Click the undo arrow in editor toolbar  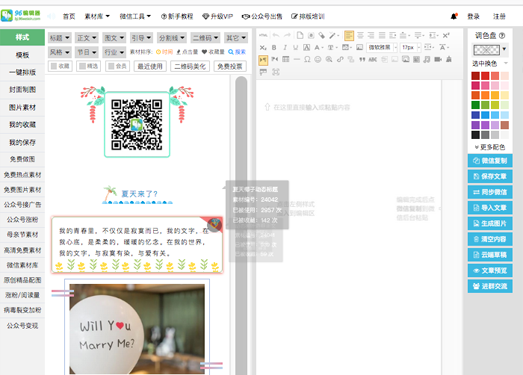[x=276, y=35]
